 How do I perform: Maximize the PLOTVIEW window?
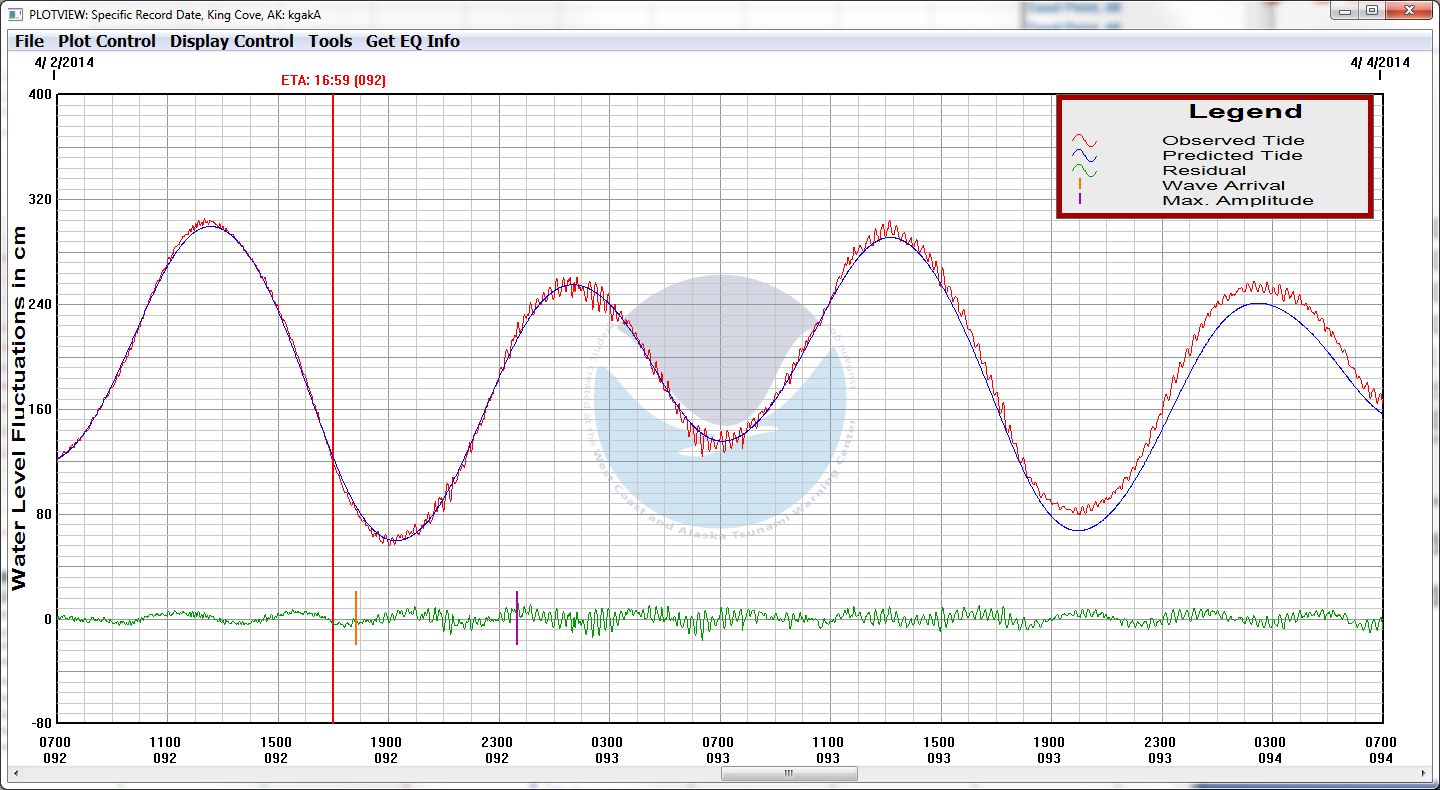tap(1371, 11)
